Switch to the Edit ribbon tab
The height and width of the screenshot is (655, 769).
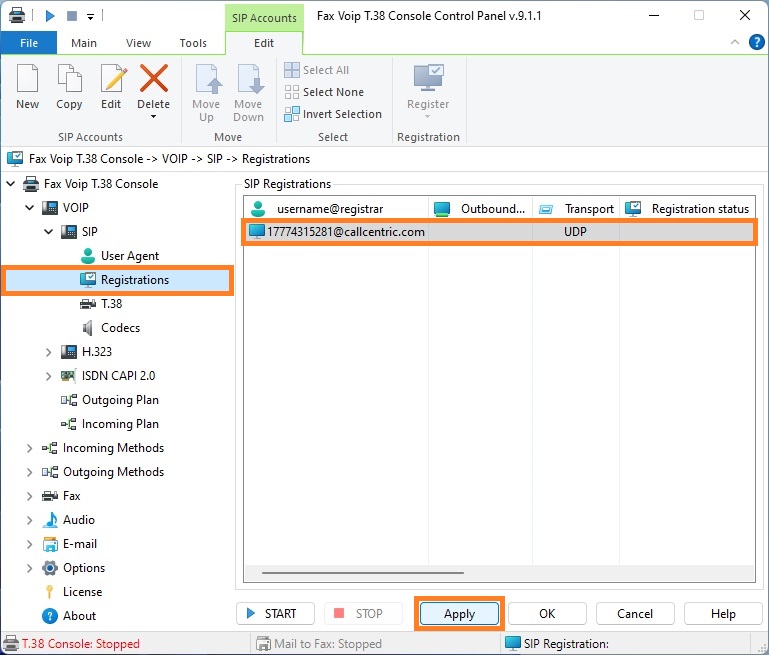point(264,43)
